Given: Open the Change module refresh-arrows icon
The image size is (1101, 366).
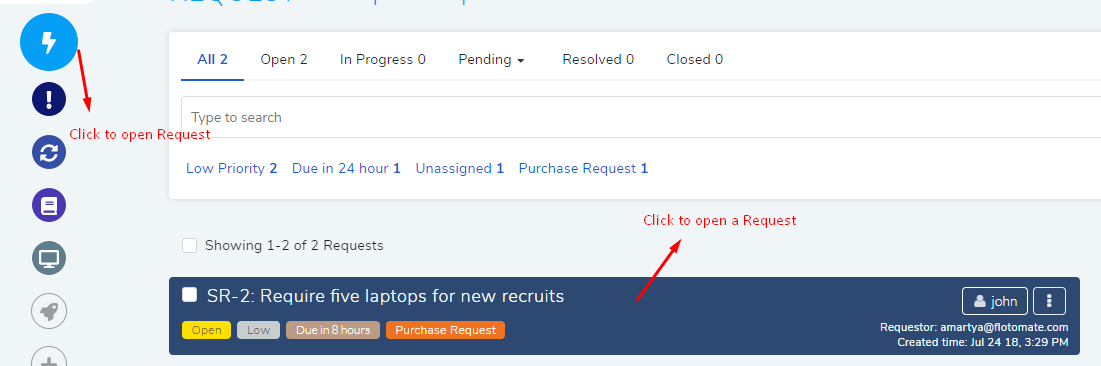Looking at the screenshot, I should (x=48, y=152).
